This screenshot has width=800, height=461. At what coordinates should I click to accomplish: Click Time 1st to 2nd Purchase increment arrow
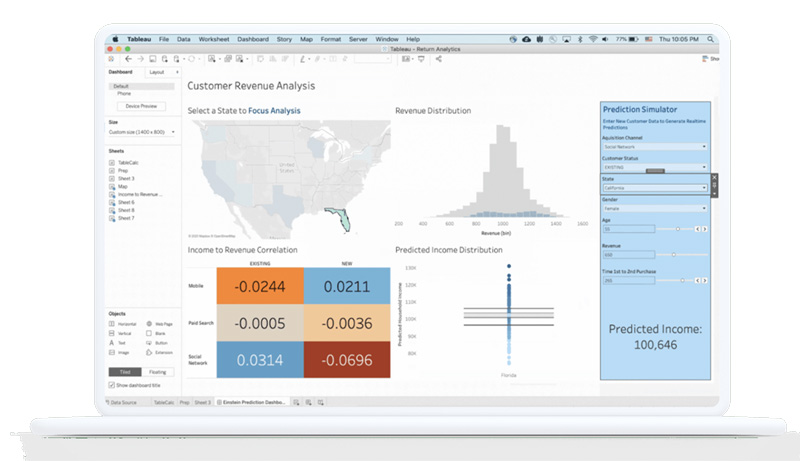[705, 280]
